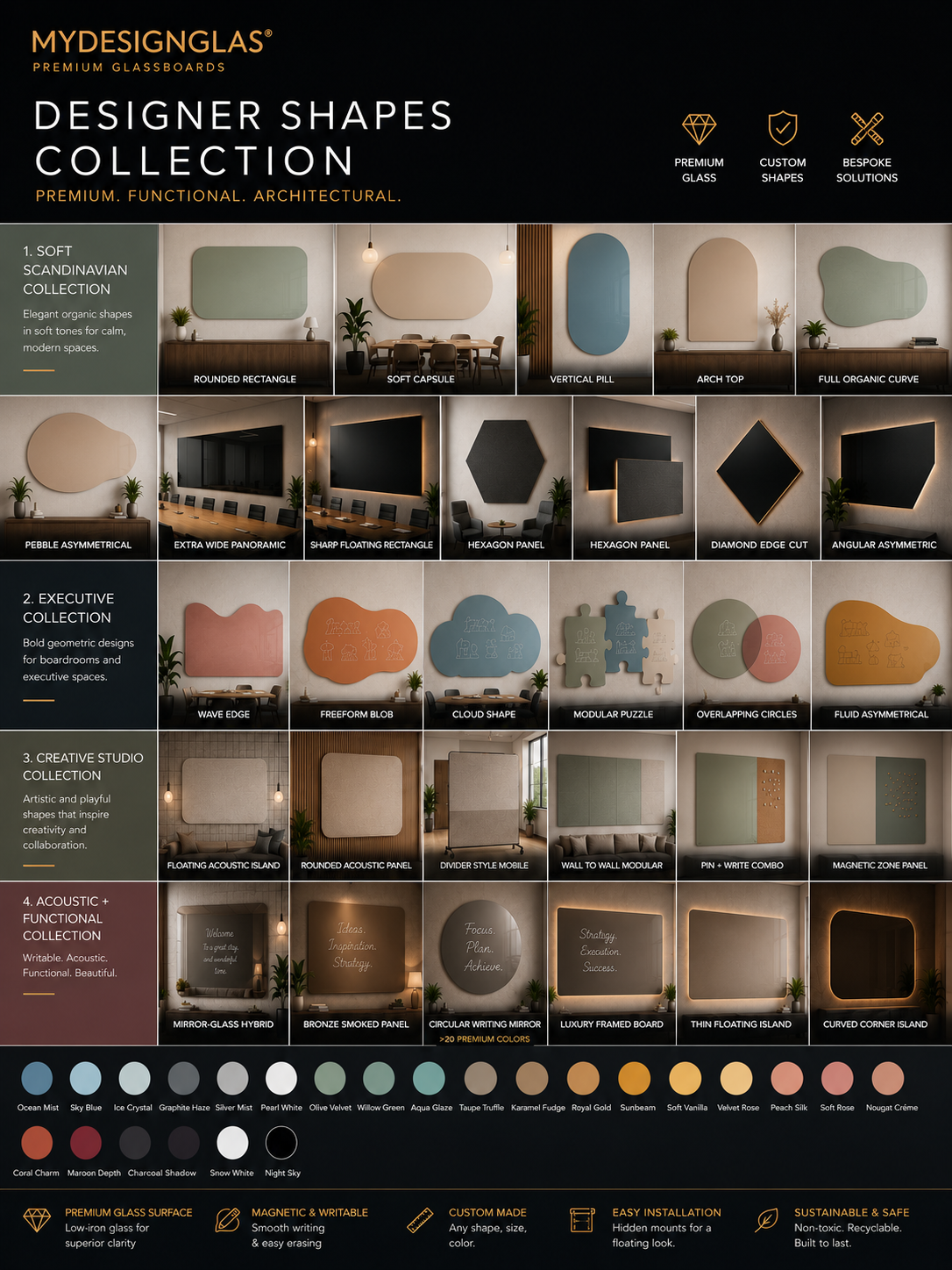Open the Soft Capsule board image
This screenshot has width=952, height=1270.
pos(425,309)
